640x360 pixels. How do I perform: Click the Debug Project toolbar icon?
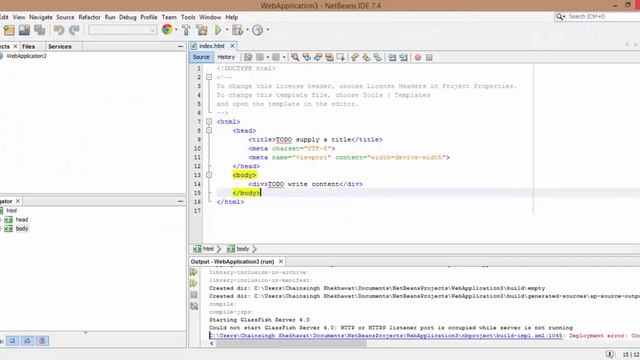237,30
